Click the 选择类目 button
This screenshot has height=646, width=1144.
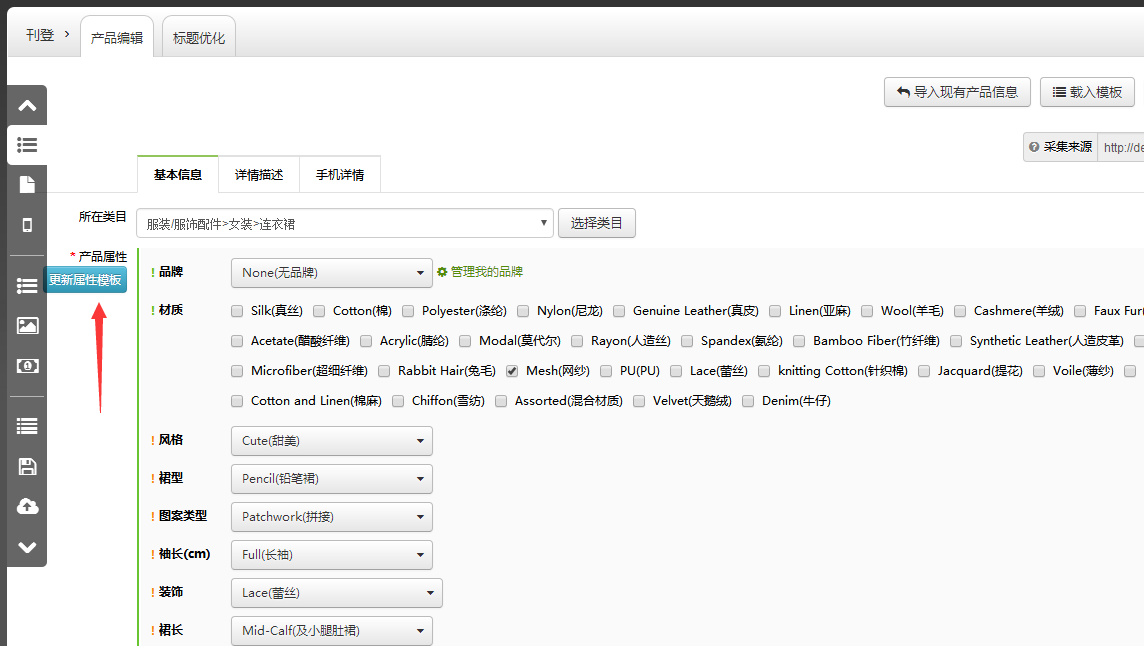[x=597, y=223]
